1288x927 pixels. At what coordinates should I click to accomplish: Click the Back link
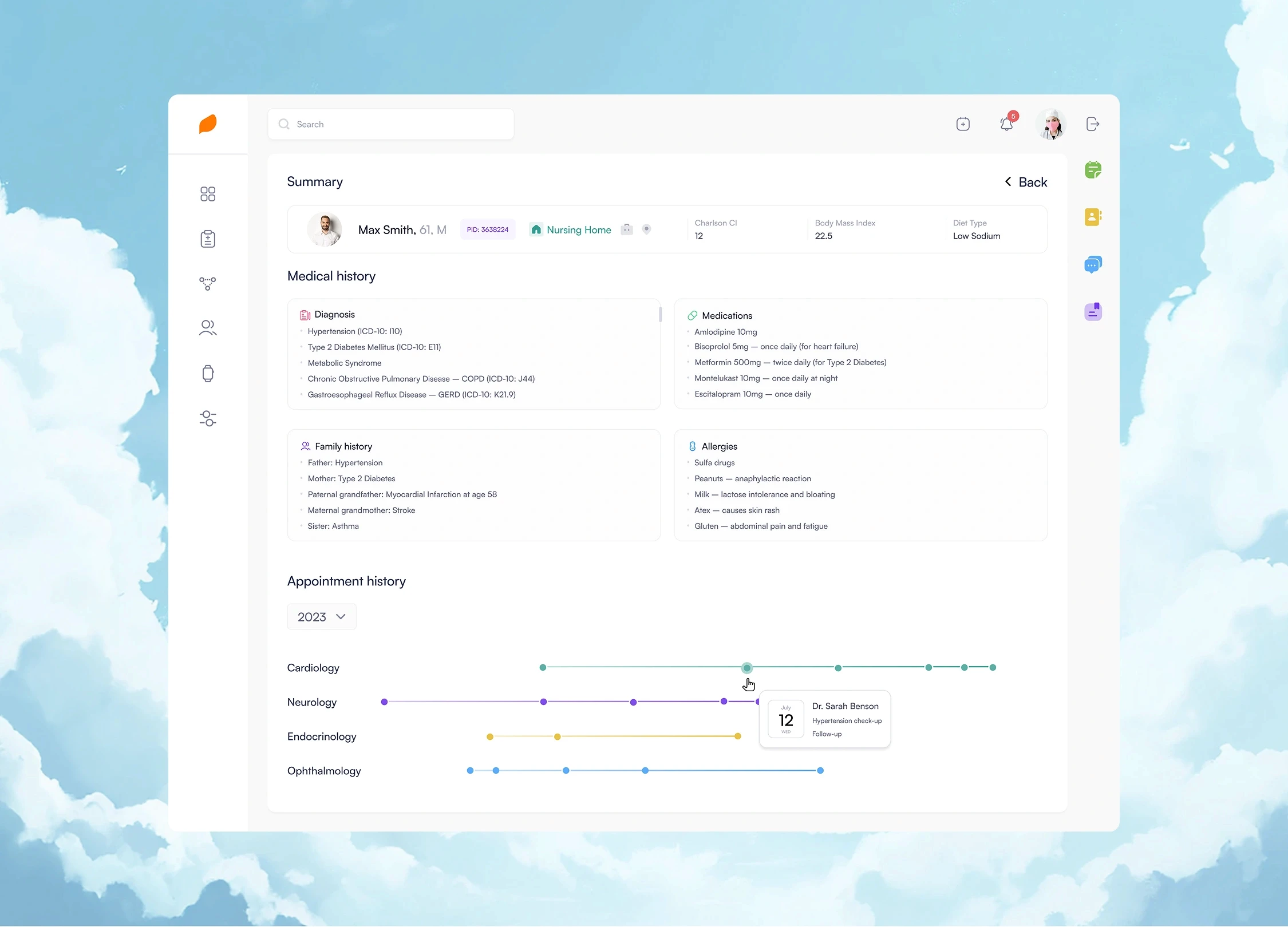pyautogui.click(x=1026, y=182)
